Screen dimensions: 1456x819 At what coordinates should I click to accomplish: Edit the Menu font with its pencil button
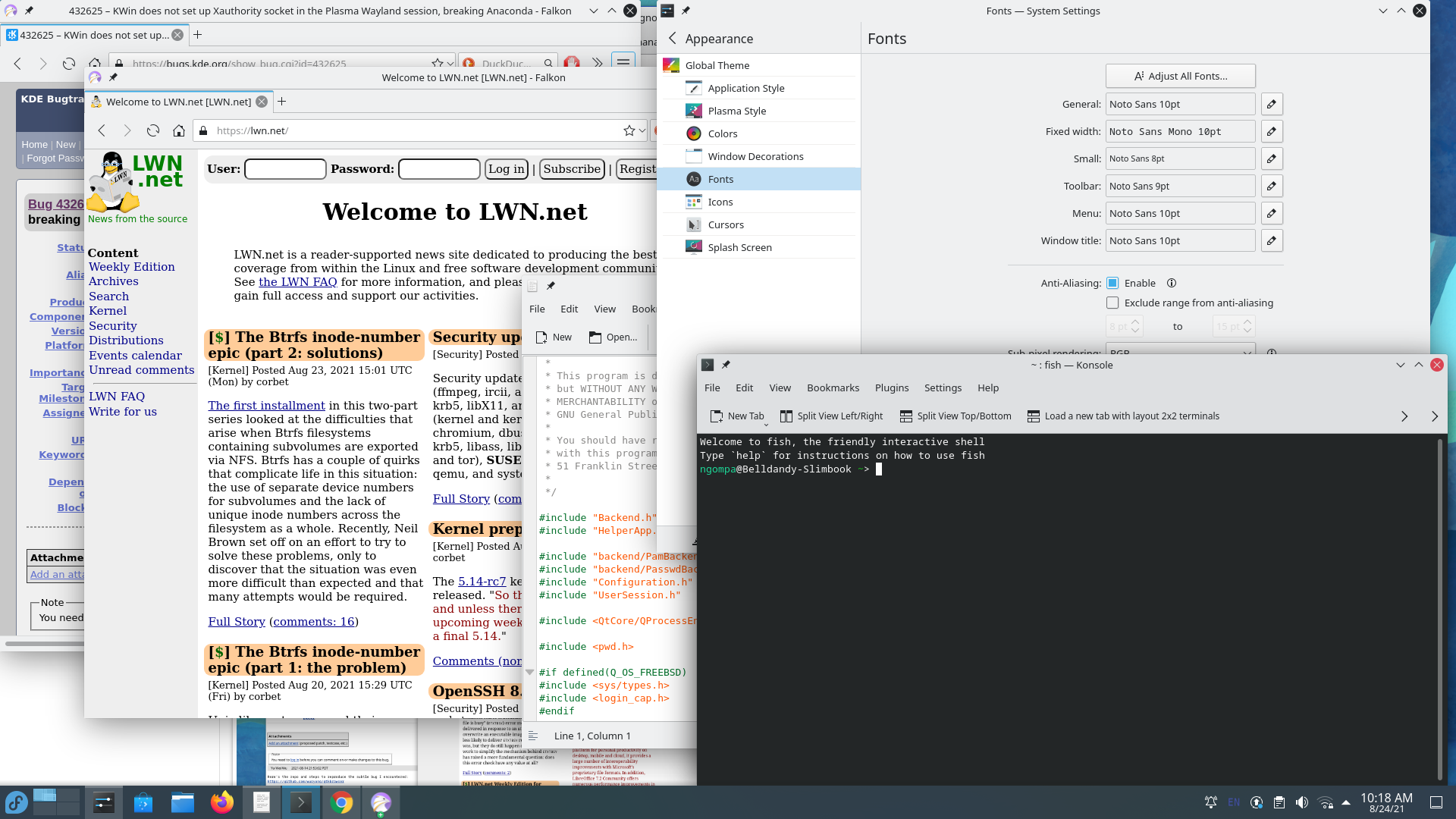(1272, 213)
